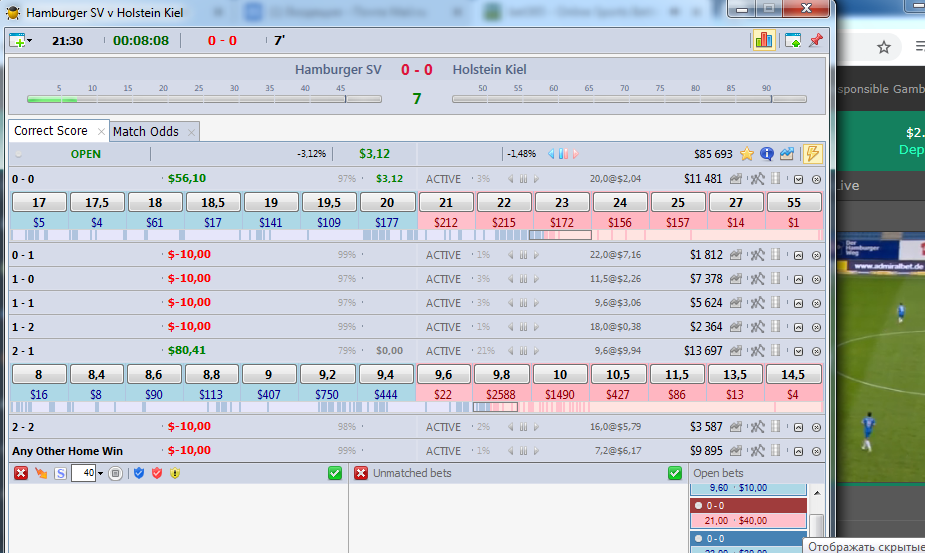Toggle the red shield check icon

[x=156, y=473]
